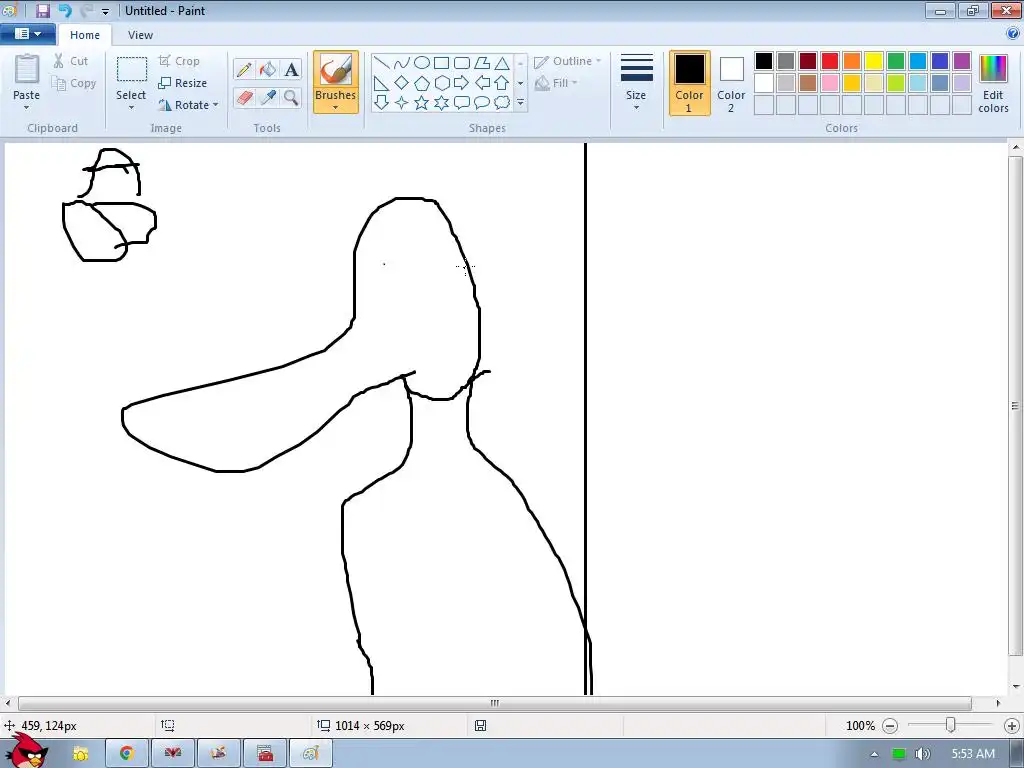Viewport: 1024px width, 768px height.
Task: Pick the Down arrow shape
Action: click(x=382, y=103)
